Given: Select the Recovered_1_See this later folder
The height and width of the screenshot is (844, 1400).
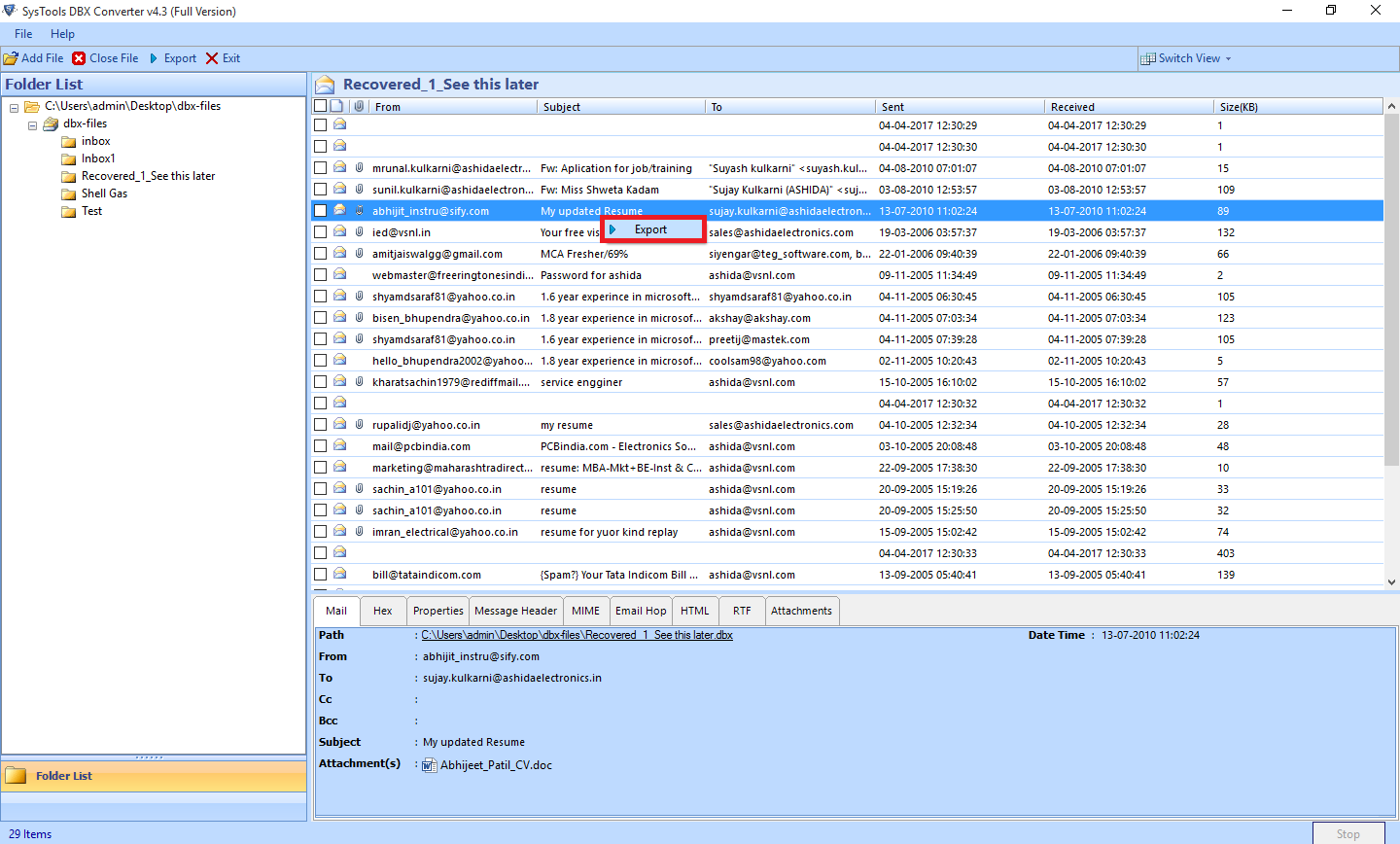Looking at the screenshot, I should click(148, 176).
